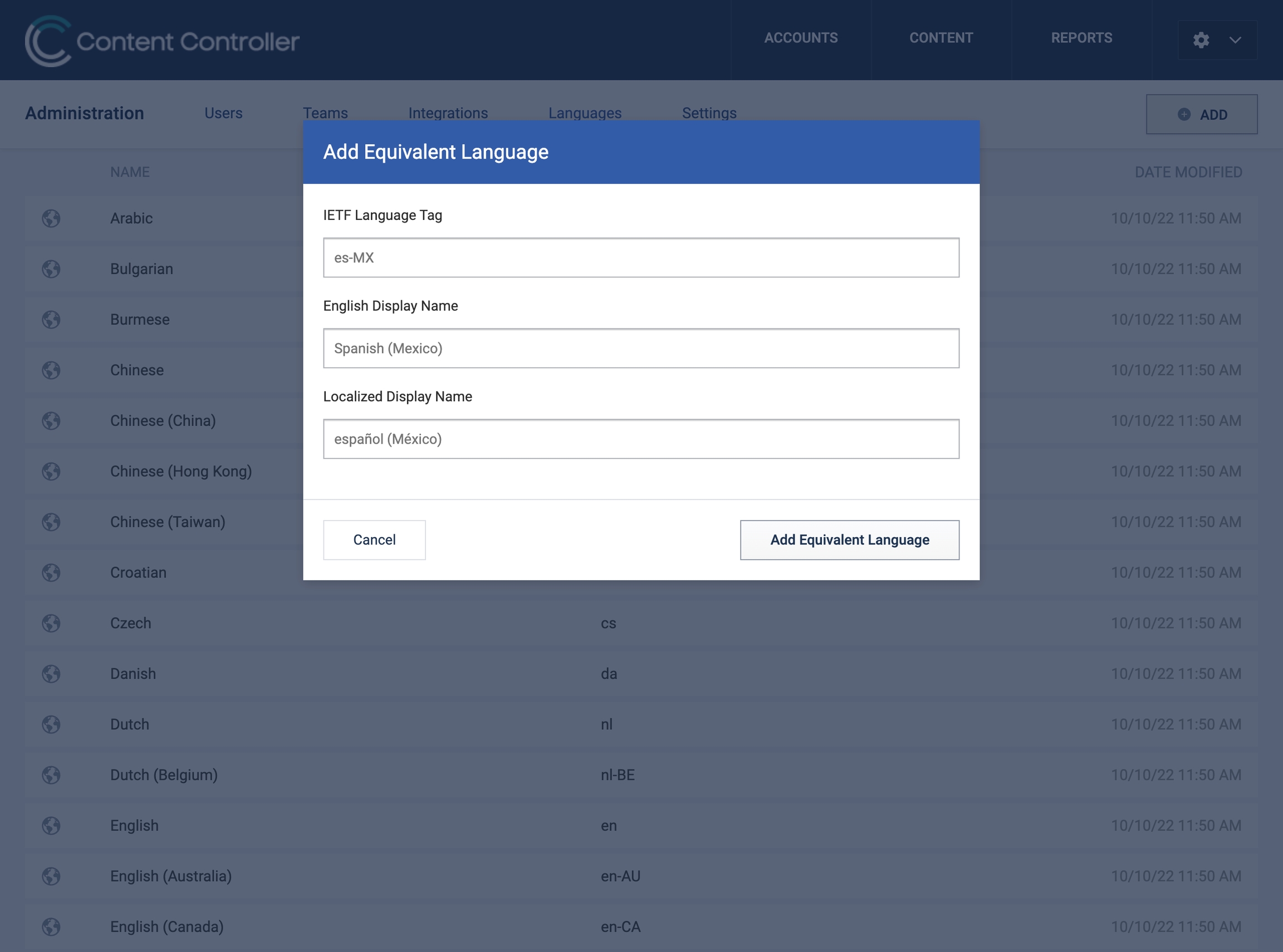Click globe icon for Dutch row
Screen dimensions: 1283x952
pos(51,724)
